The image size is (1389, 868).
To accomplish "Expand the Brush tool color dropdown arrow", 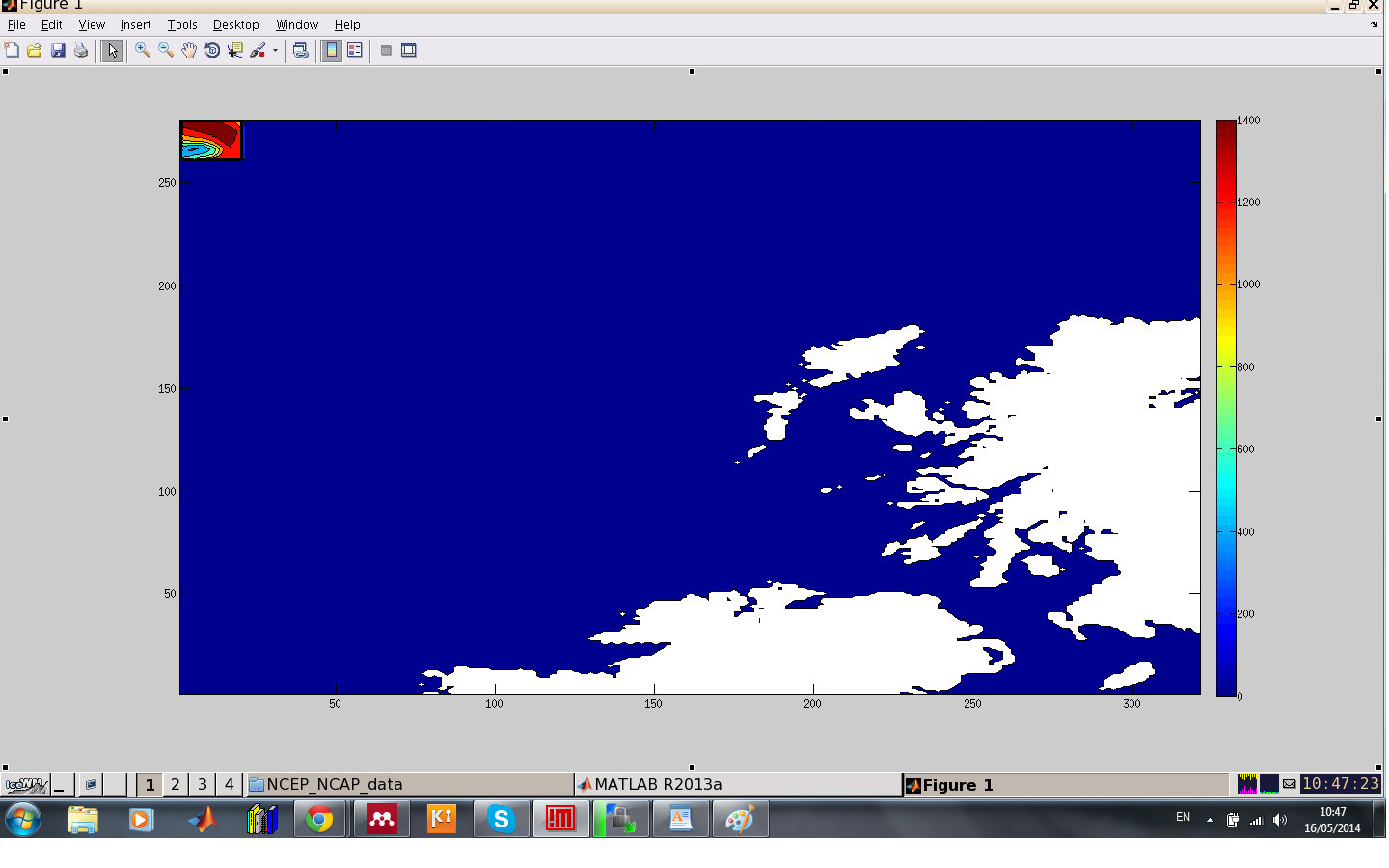I will 275,51.
